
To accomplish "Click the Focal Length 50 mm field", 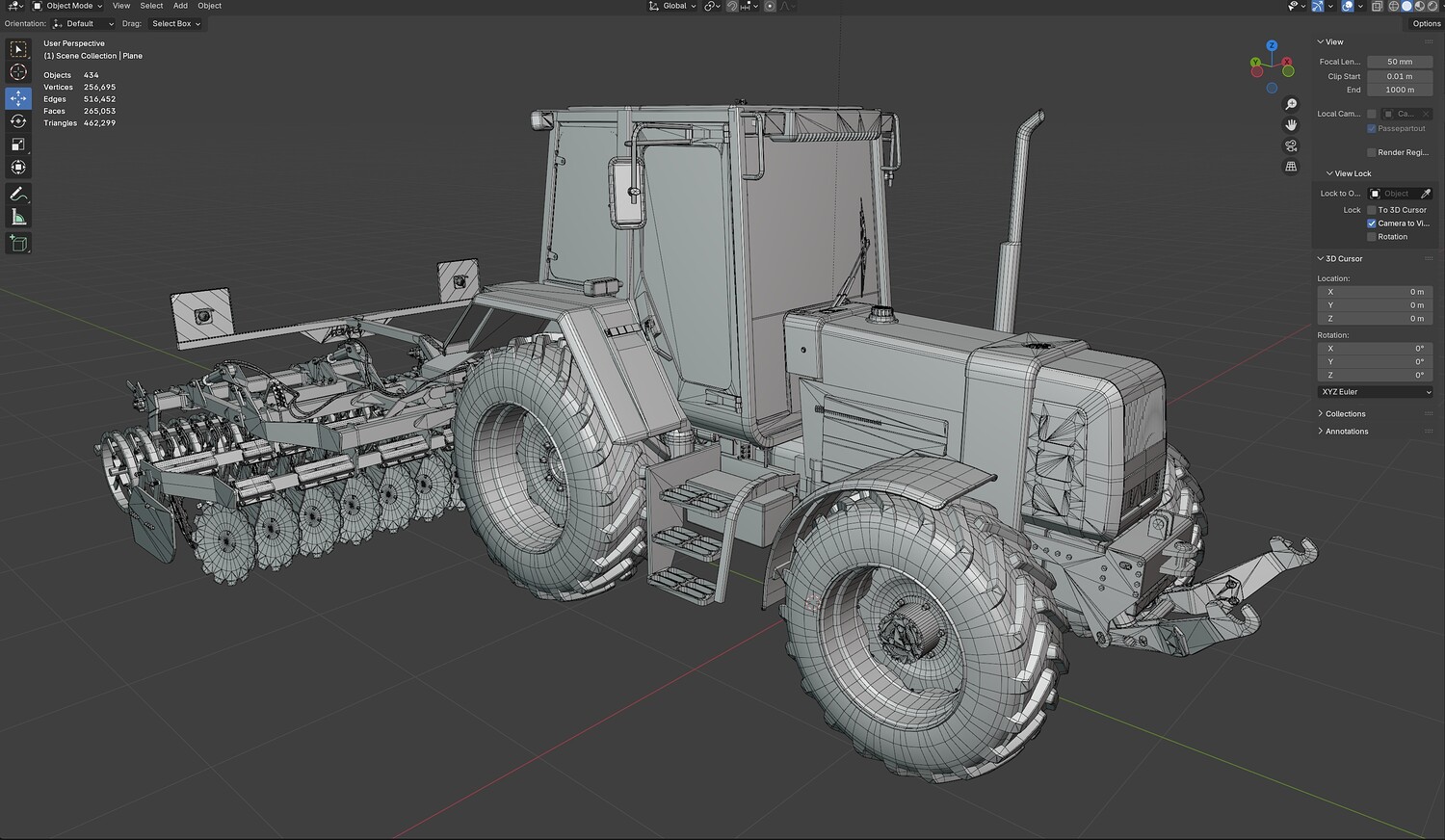I will (1400, 62).
